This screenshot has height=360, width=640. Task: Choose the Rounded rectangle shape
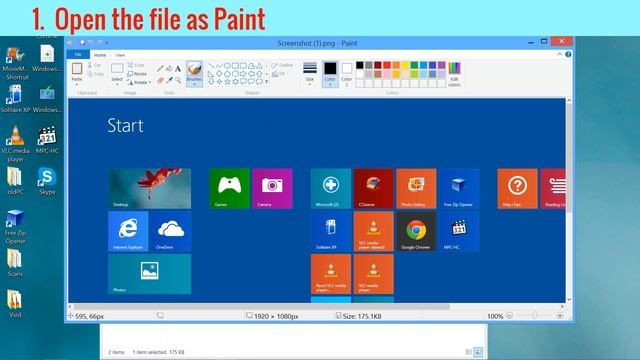(243, 66)
